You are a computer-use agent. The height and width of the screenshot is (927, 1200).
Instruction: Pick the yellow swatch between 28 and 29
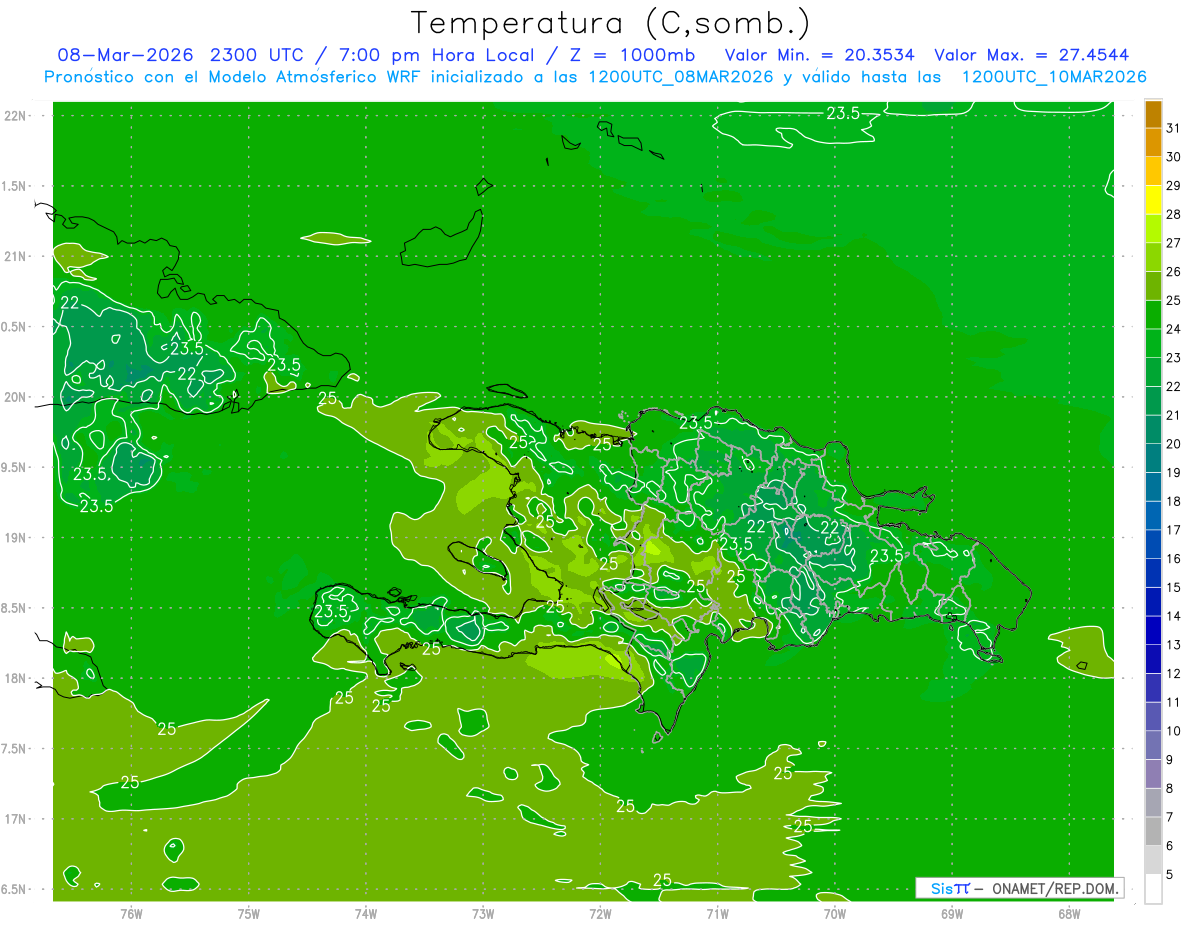1153,200
